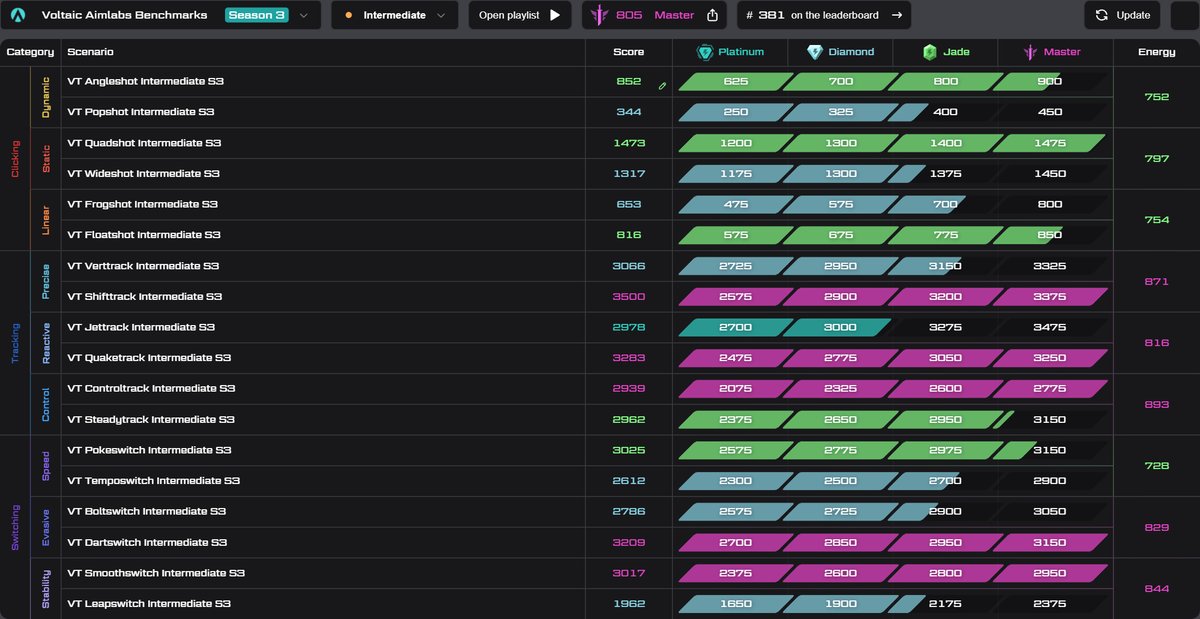Click the Master rank icon in header
Image resolution: width=1200 pixels, height=619 pixels.
[1031, 52]
